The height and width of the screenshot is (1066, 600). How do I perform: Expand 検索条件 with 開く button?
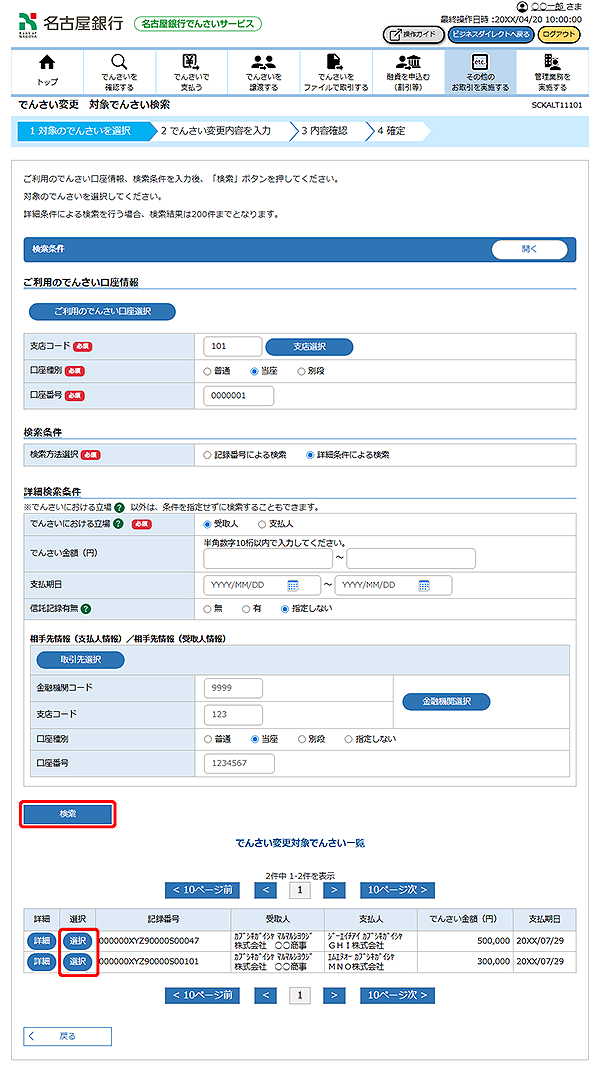pyautogui.click(x=529, y=250)
